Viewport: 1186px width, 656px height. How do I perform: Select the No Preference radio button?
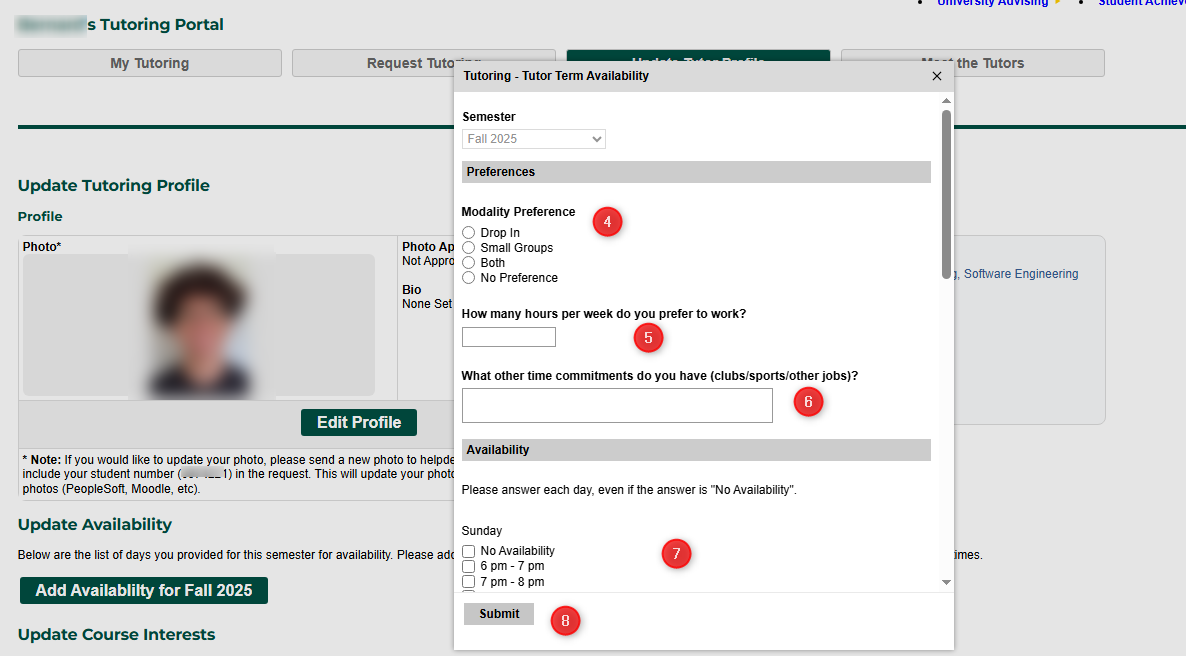(469, 278)
